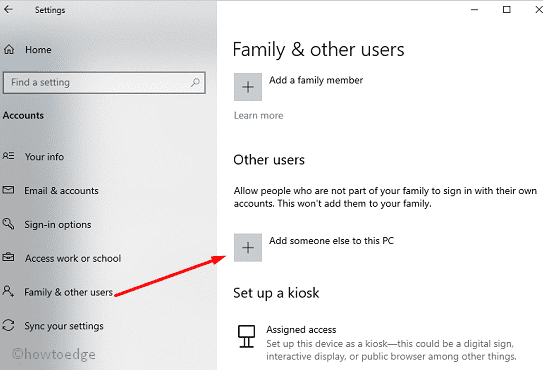The width and height of the screenshot is (543, 370).
Task: Go back with the Settings back arrow
Action: [8, 9]
